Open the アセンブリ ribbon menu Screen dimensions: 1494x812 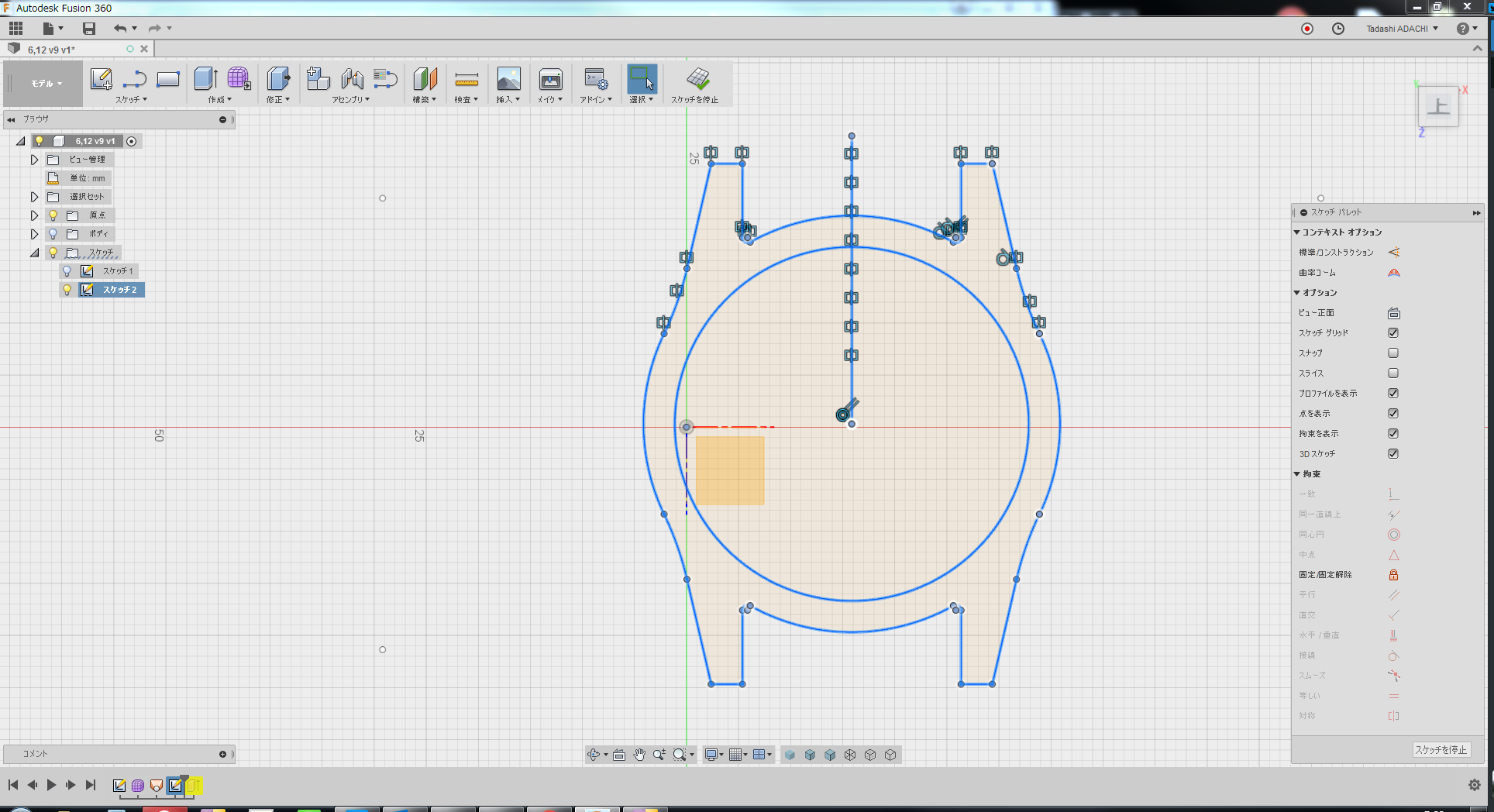(351, 100)
